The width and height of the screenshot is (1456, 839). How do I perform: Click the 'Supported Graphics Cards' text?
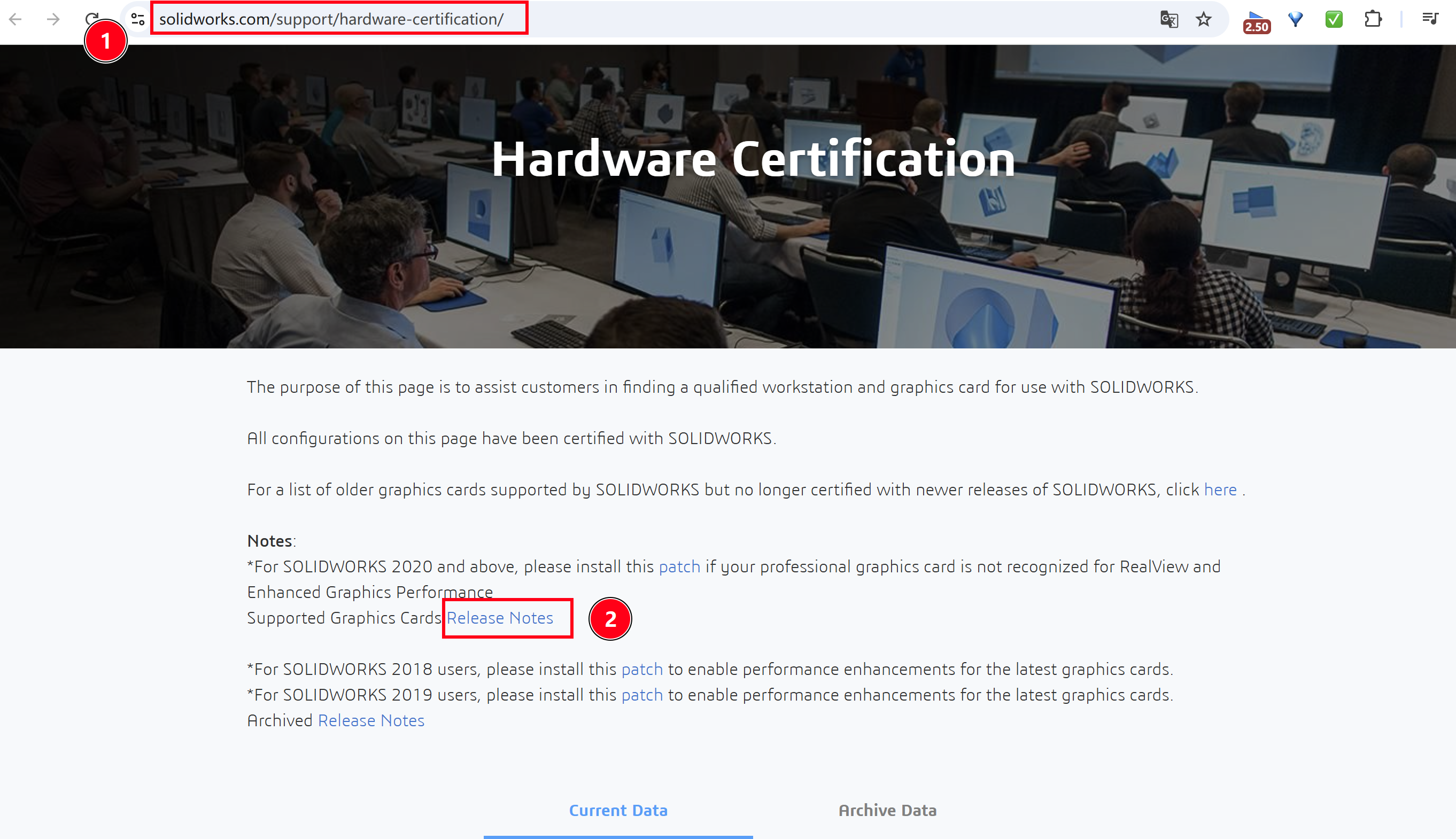[345, 618]
